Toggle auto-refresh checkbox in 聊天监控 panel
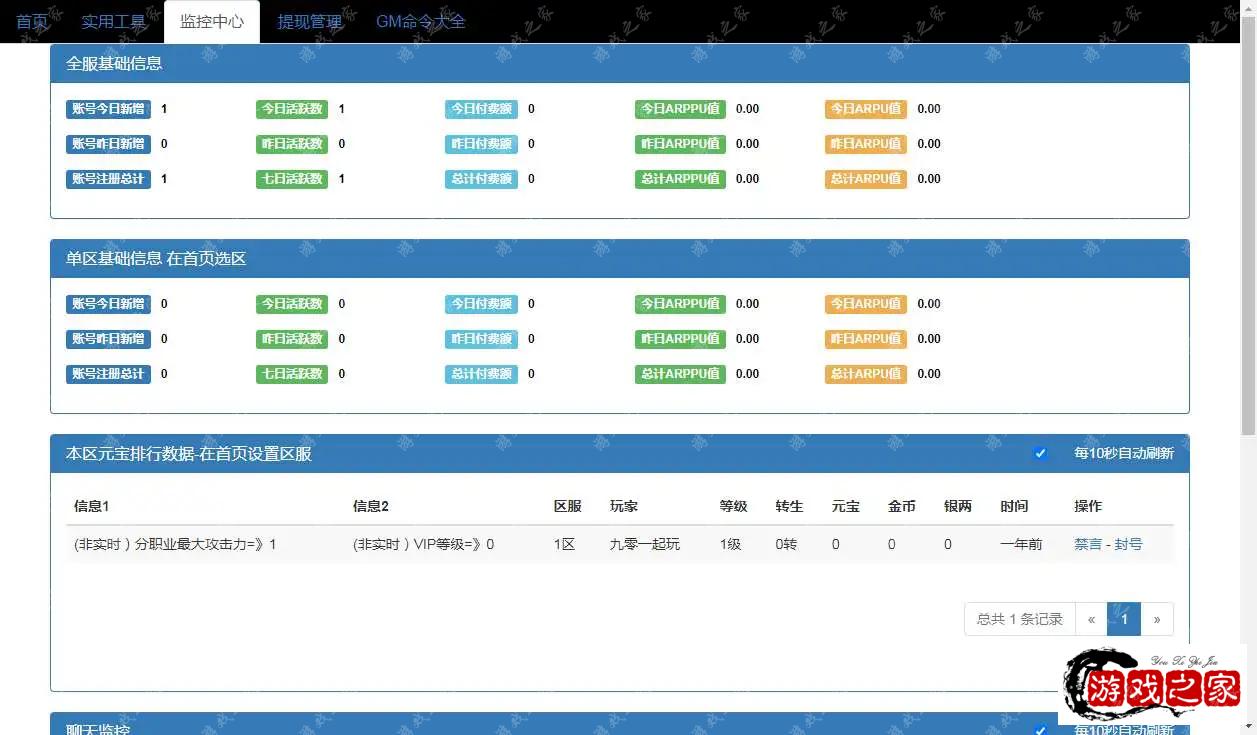This screenshot has width=1257, height=735. pos(1040,729)
